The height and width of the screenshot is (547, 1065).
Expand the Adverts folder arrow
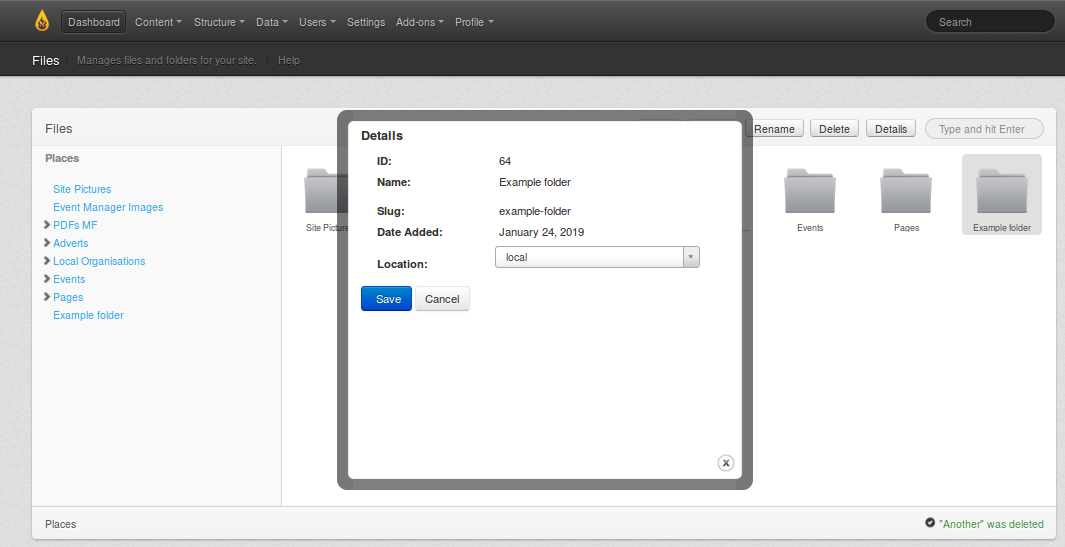pos(47,243)
